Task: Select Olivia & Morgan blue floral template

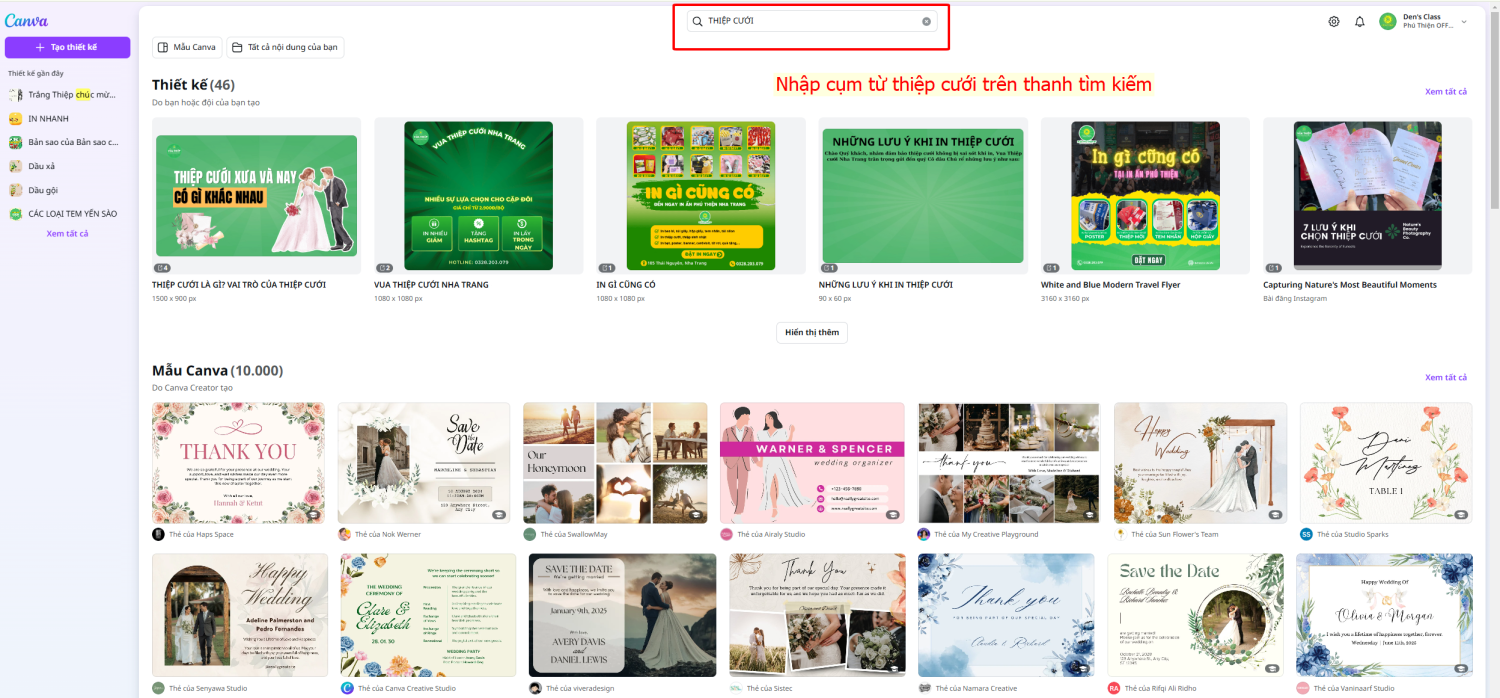Action: coord(1384,615)
